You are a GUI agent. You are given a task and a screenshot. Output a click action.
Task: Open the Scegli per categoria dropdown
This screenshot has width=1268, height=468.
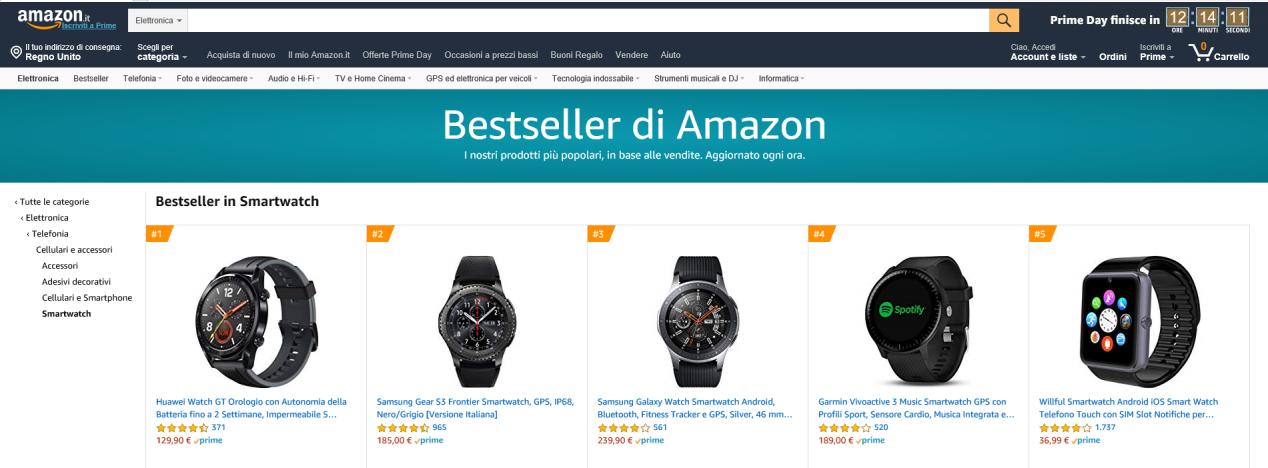(162, 51)
